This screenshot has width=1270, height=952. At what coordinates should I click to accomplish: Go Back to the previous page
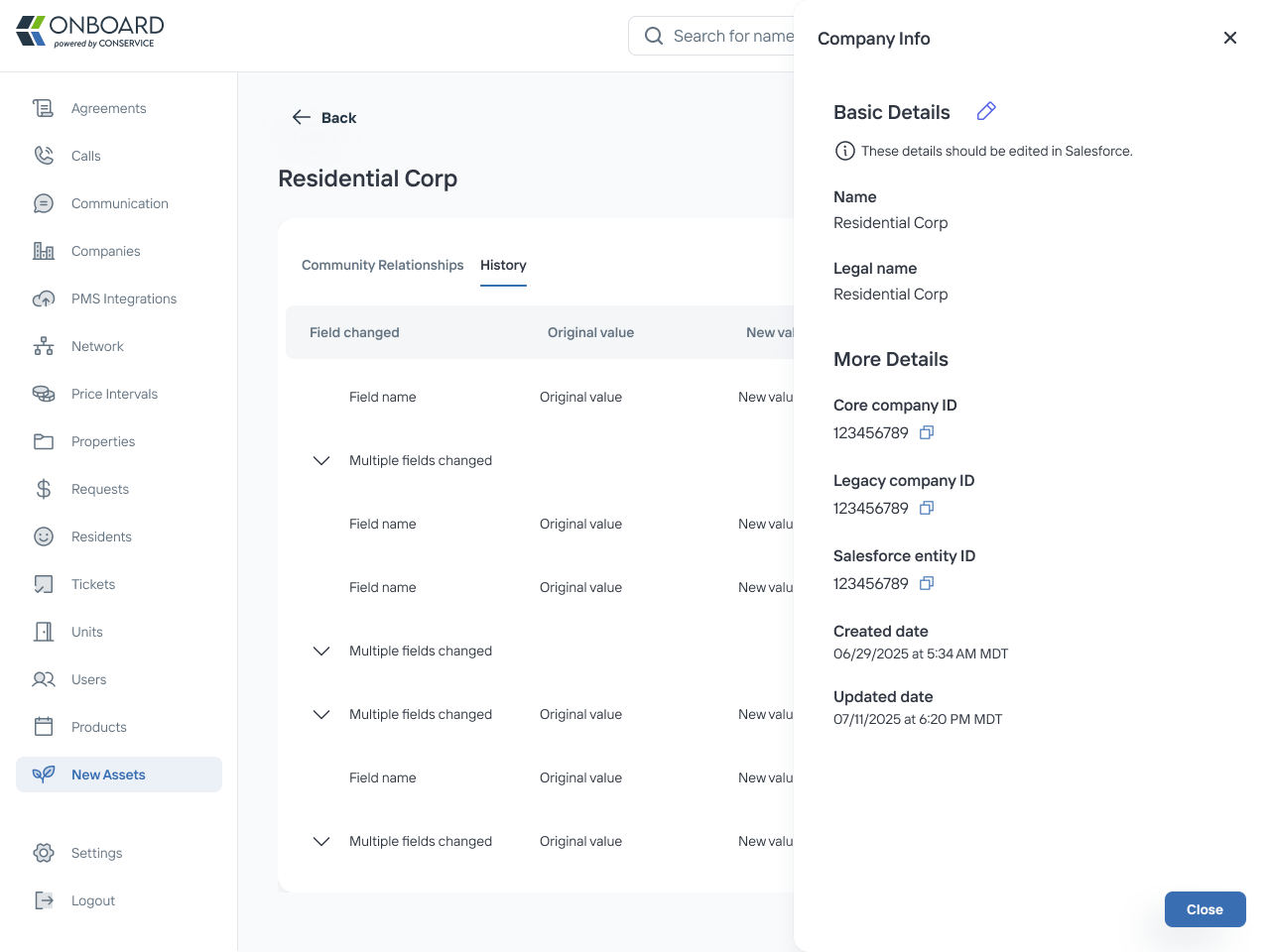323,117
